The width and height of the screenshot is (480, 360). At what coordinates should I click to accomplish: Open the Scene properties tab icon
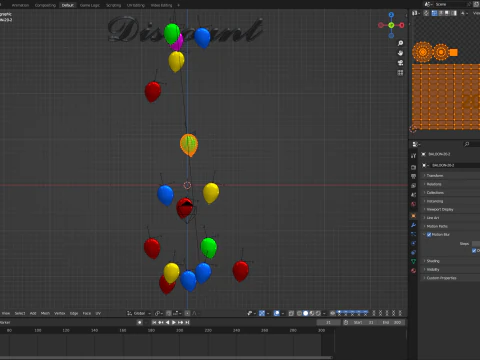point(414,195)
